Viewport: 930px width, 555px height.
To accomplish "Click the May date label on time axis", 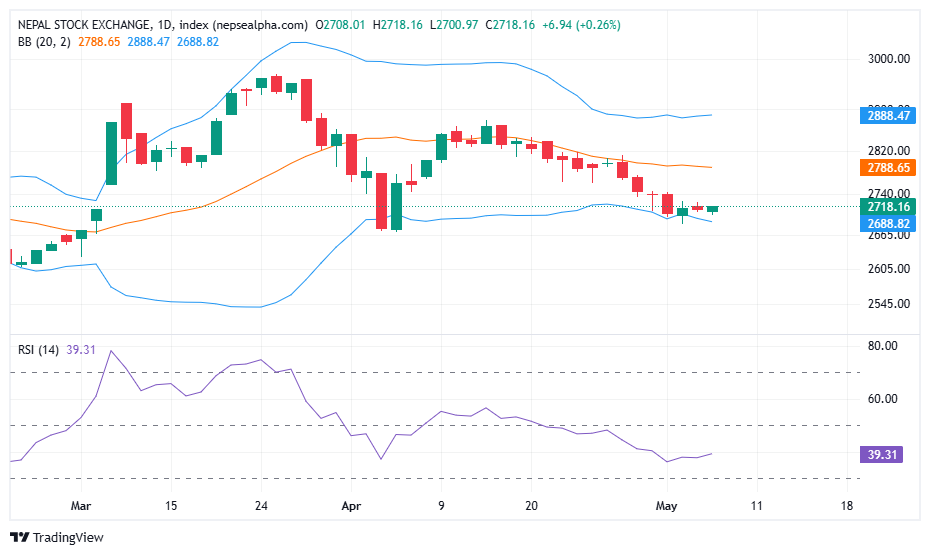I will pyautogui.click(x=666, y=506).
